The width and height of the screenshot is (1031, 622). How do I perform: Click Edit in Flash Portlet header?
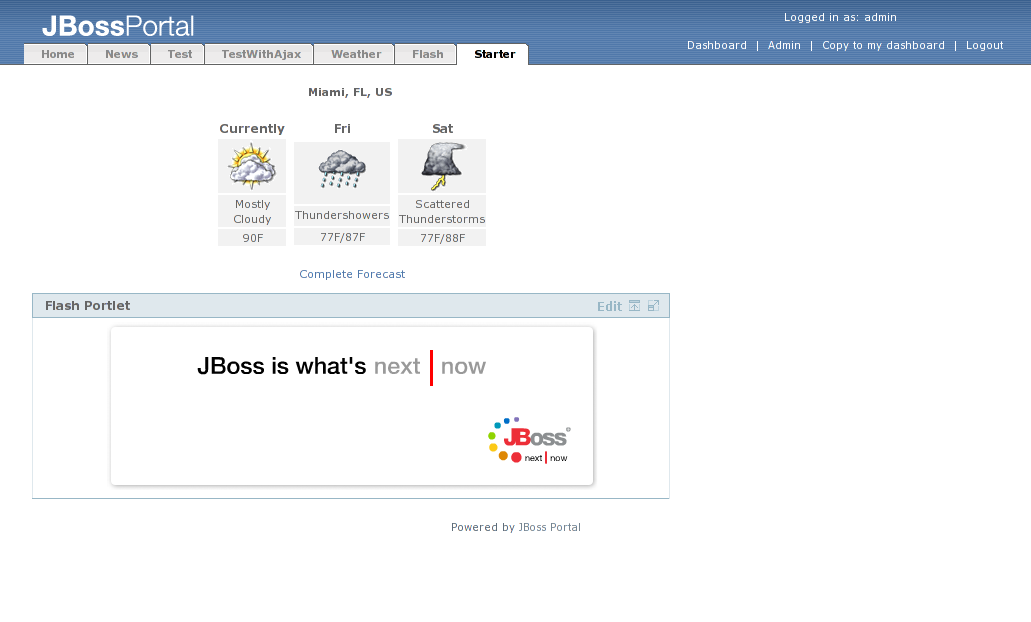[609, 306]
